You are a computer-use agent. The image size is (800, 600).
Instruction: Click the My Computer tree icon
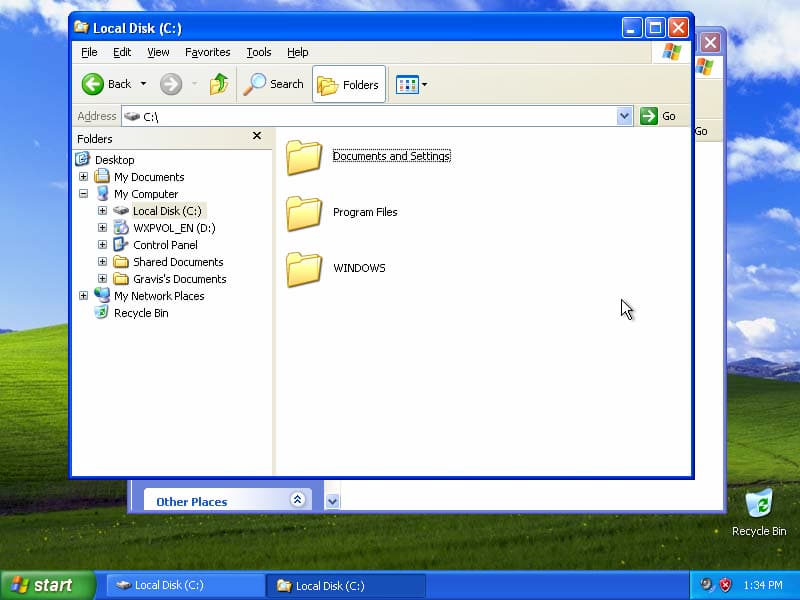102,193
